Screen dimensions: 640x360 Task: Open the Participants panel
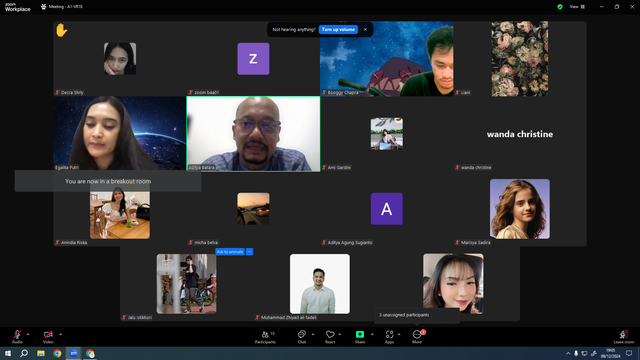click(x=265, y=337)
